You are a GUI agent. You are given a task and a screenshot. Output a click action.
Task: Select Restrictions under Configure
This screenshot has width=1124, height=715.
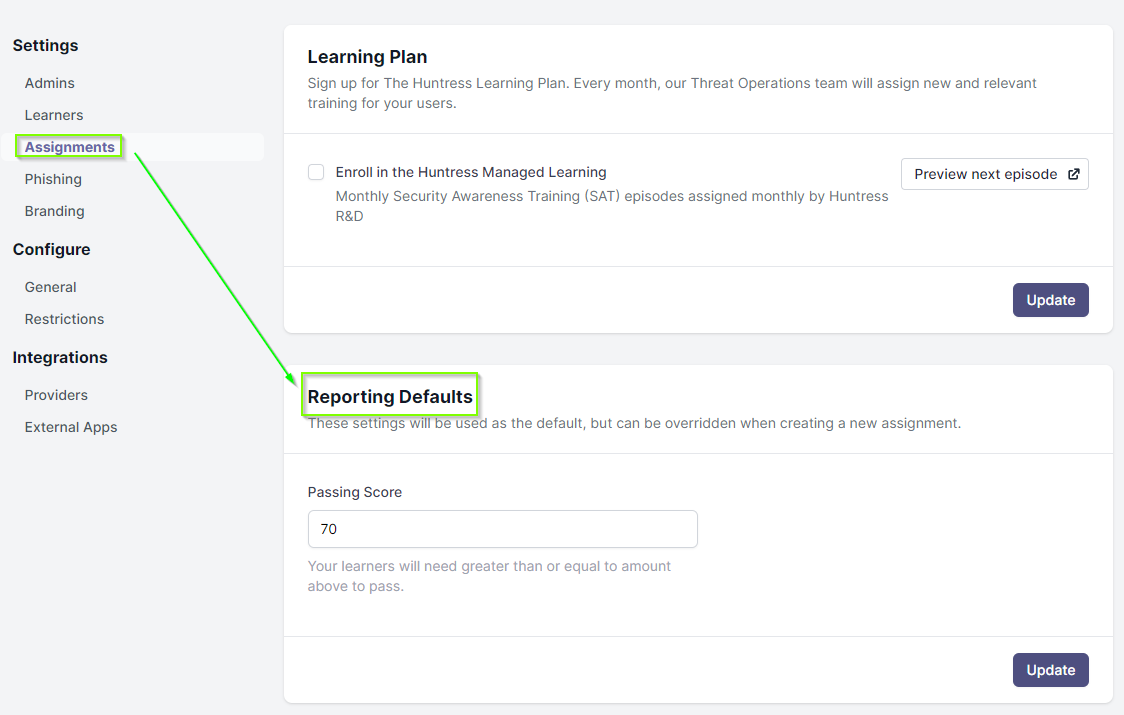[x=65, y=319]
